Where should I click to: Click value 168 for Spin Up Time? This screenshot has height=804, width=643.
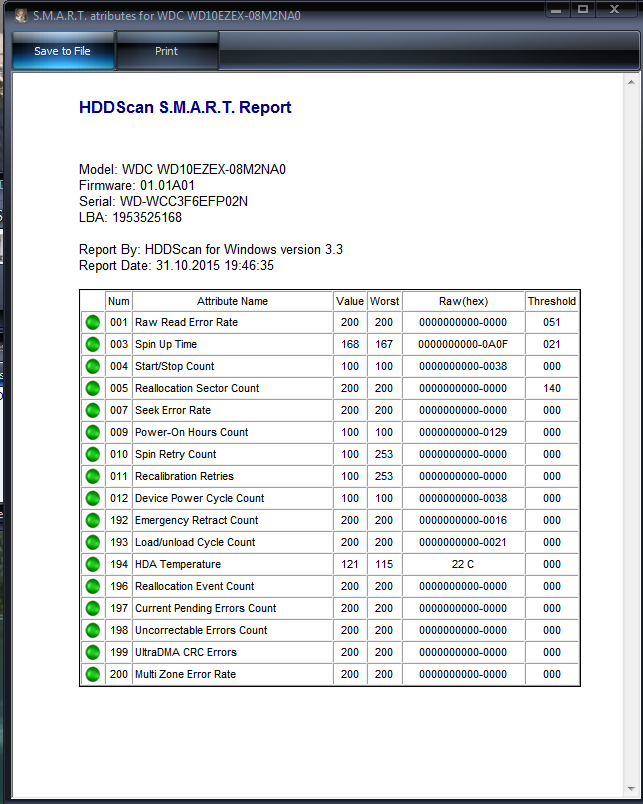click(x=350, y=345)
